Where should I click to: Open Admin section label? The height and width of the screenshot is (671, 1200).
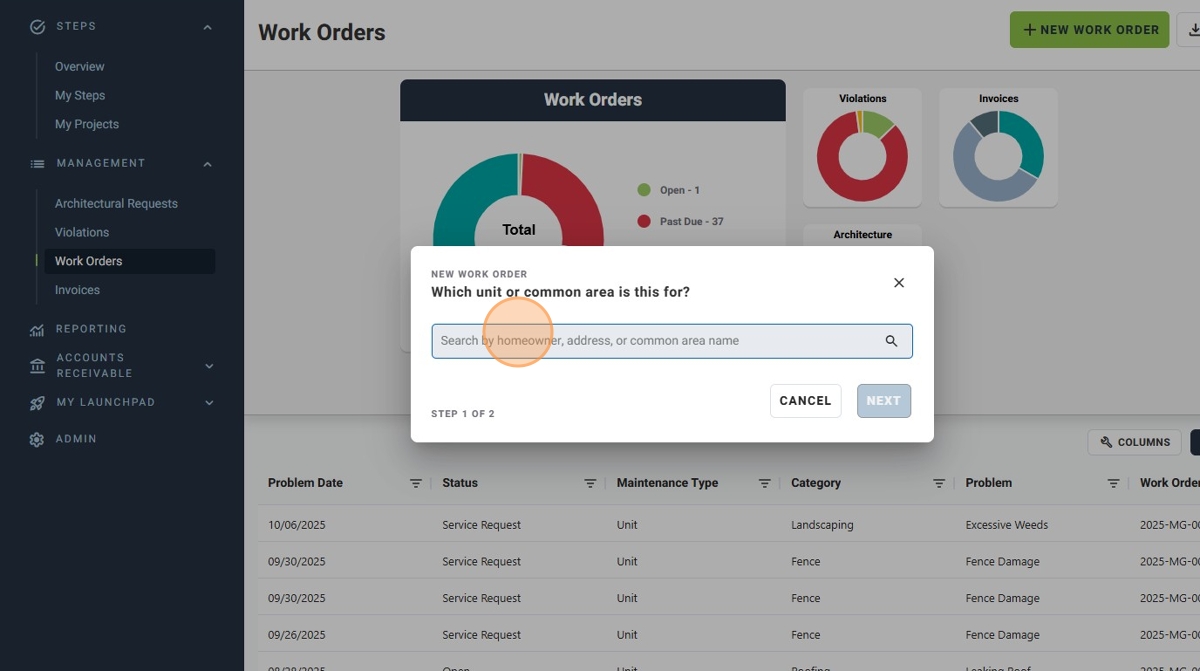click(76, 439)
